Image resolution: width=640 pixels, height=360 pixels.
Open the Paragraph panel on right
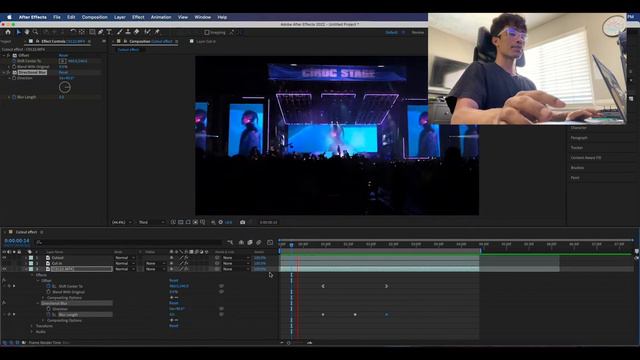click(579, 138)
